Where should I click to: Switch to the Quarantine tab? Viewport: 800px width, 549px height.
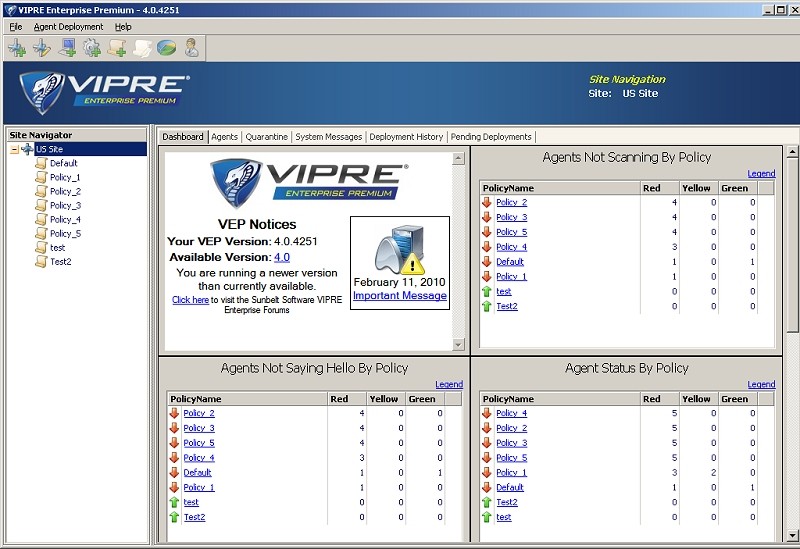pyautogui.click(x=267, y=137)
